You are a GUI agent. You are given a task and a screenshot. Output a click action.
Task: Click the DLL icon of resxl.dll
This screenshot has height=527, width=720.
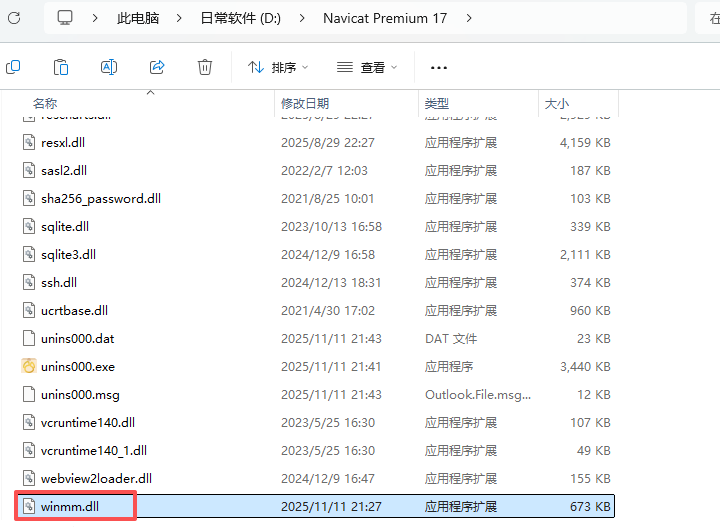[29, 142]
